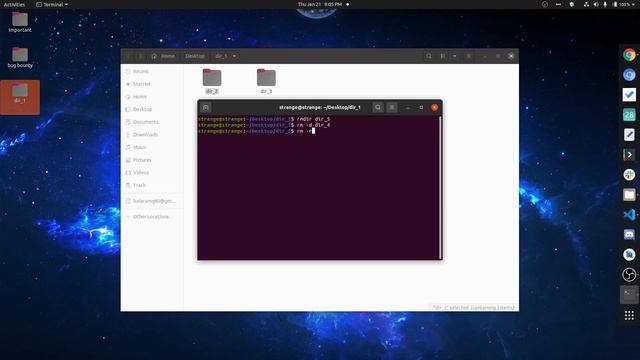This screenshot has height=360, width=640.
Task: Open view options dropdown in Files toolbar
Action: (454, 56)
